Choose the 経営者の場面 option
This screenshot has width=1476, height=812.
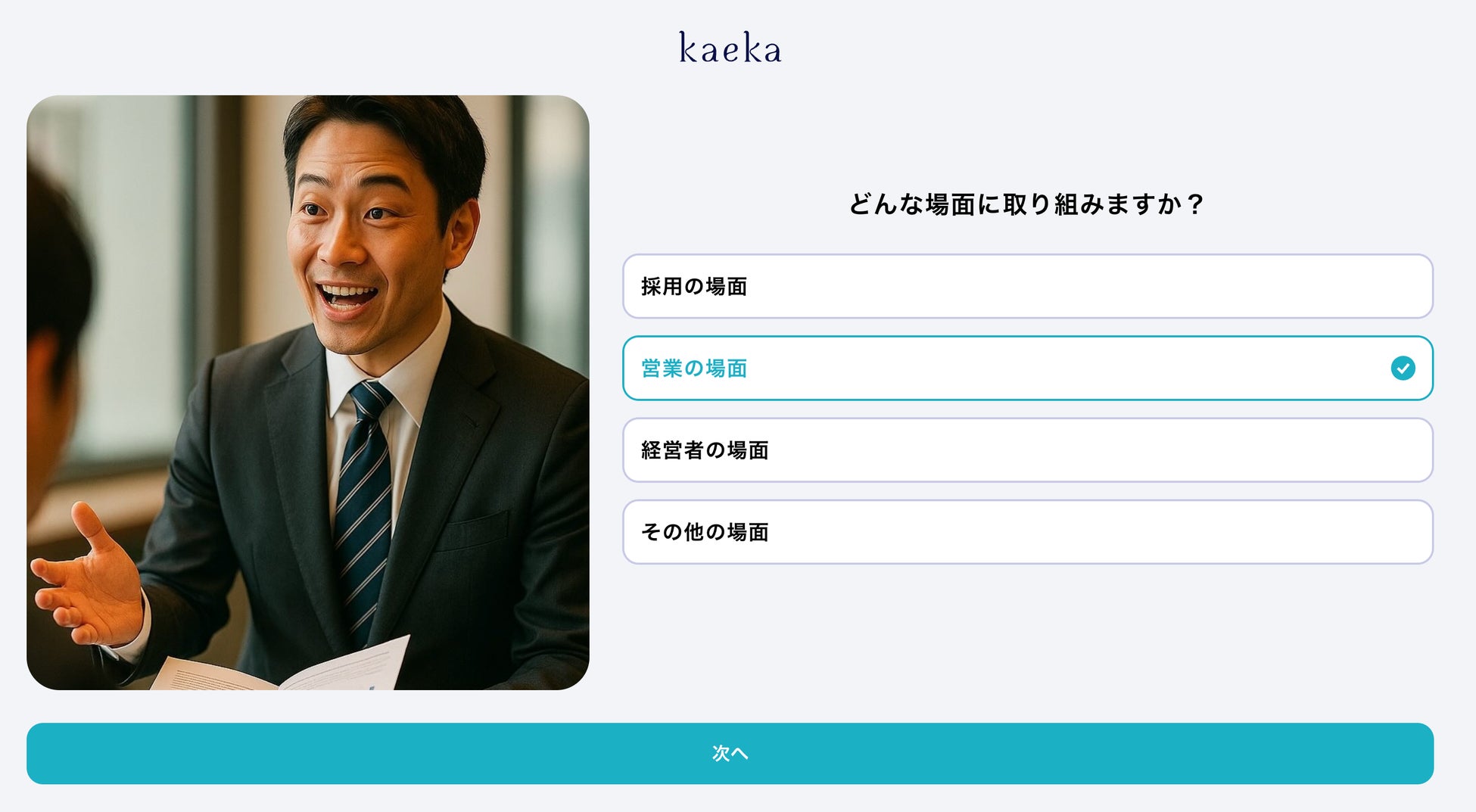point(1028,450)
